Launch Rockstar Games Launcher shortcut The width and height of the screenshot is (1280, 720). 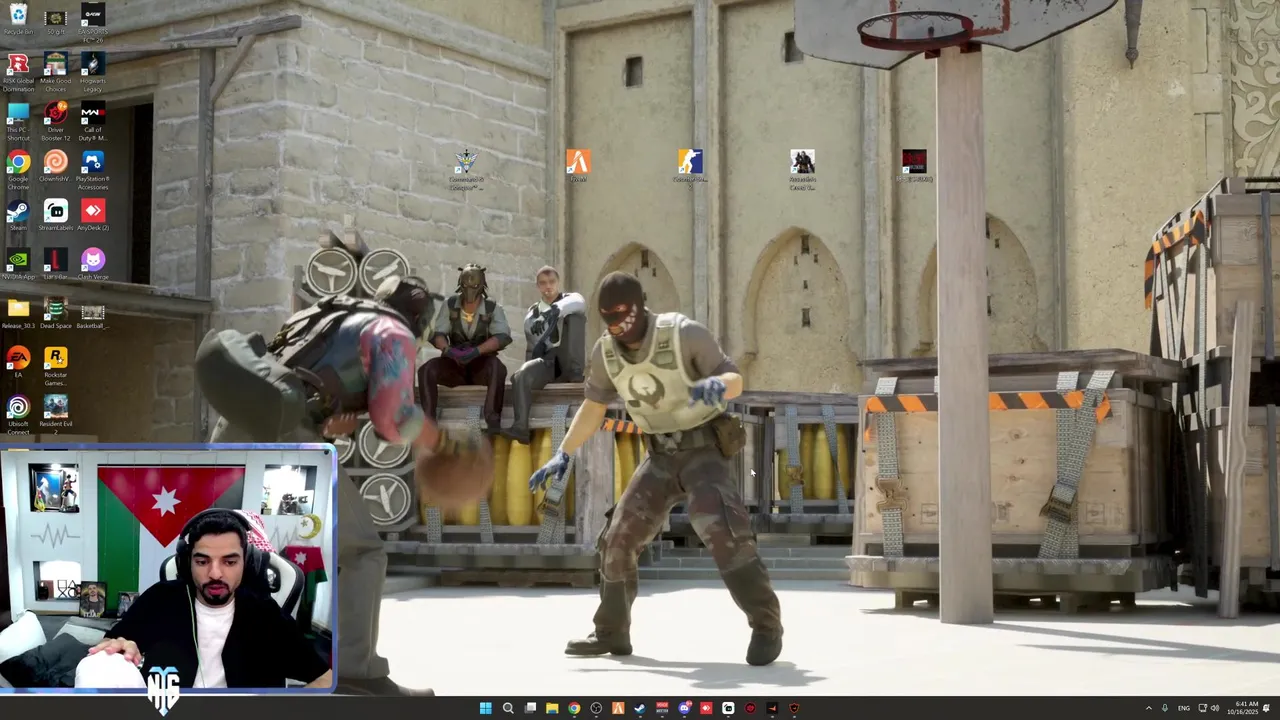[x=55, y=366]
